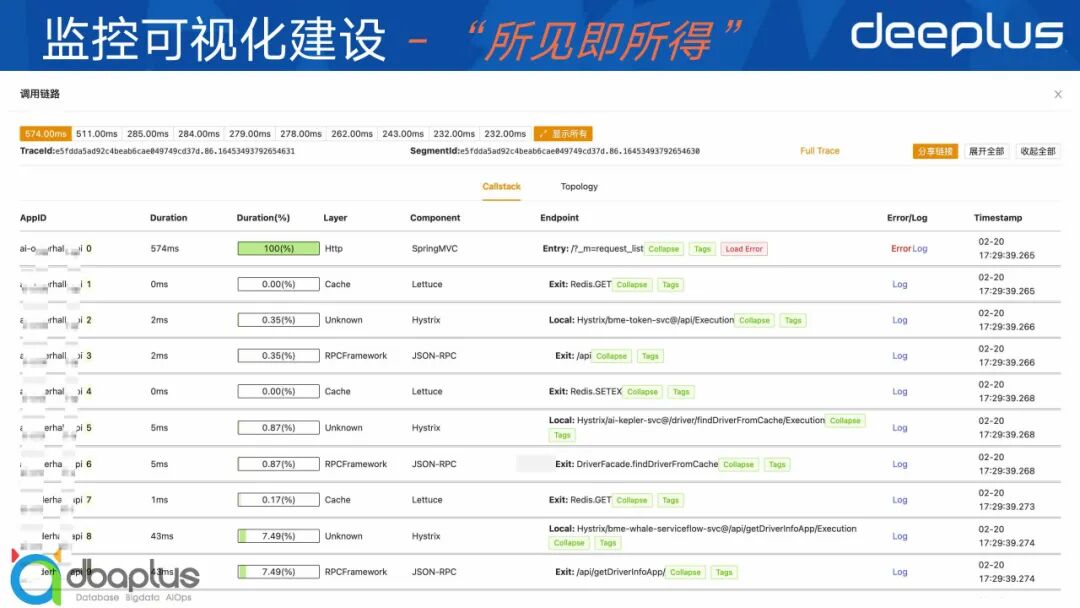Collapse the DriverFacade.findDriverFromCache span

(x=738, y=465)
